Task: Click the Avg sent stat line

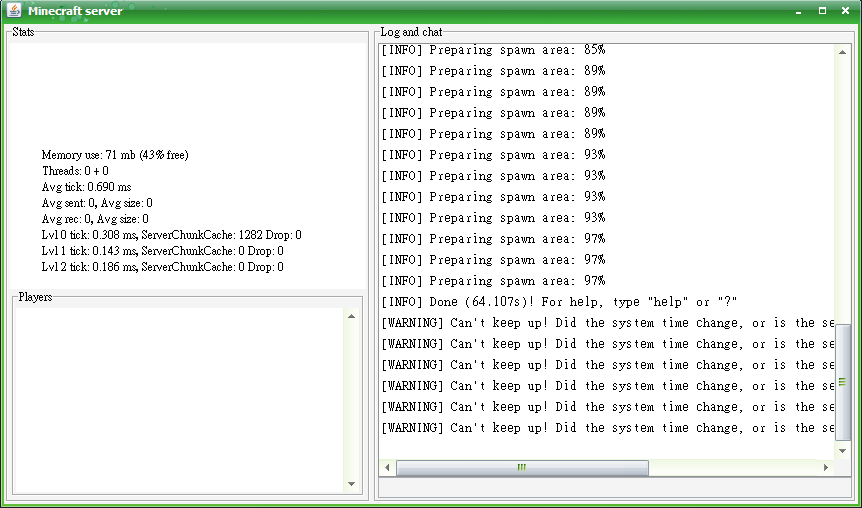Action: 97,203
